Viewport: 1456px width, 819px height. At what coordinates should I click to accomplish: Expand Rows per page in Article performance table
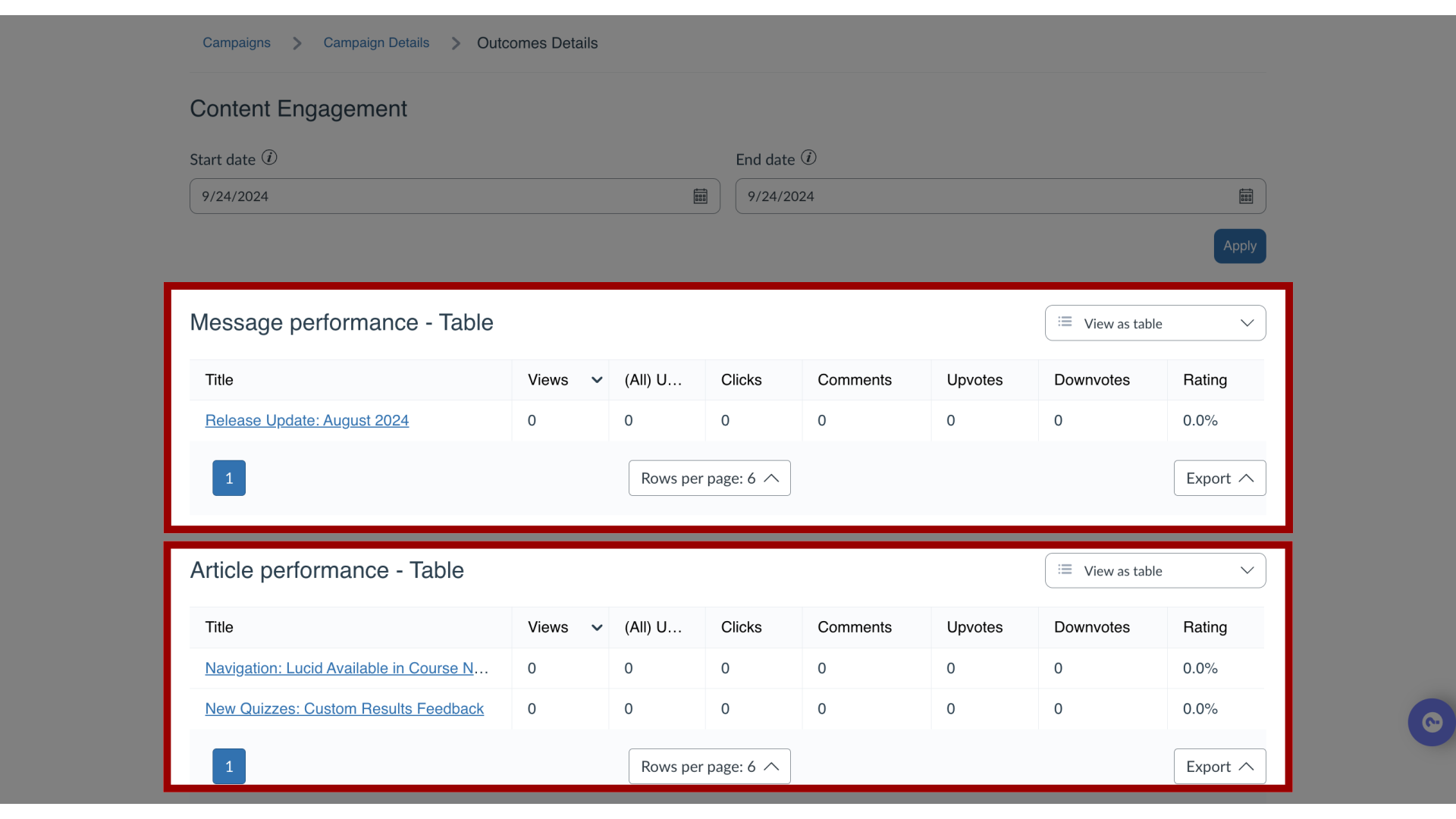[709, 766]
